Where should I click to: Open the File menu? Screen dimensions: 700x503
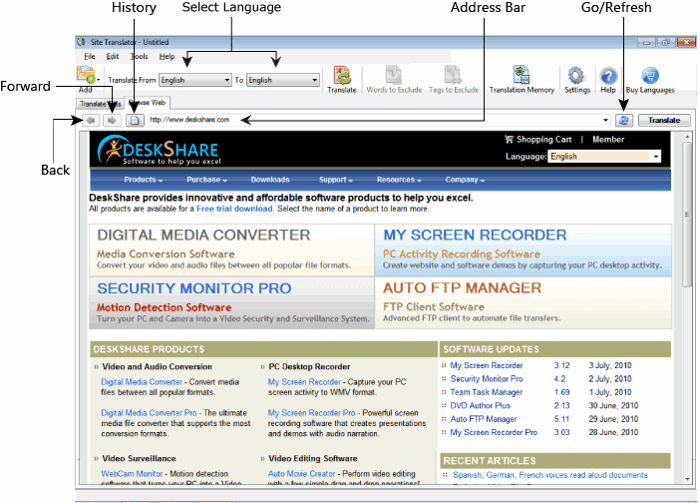[90, 56]
